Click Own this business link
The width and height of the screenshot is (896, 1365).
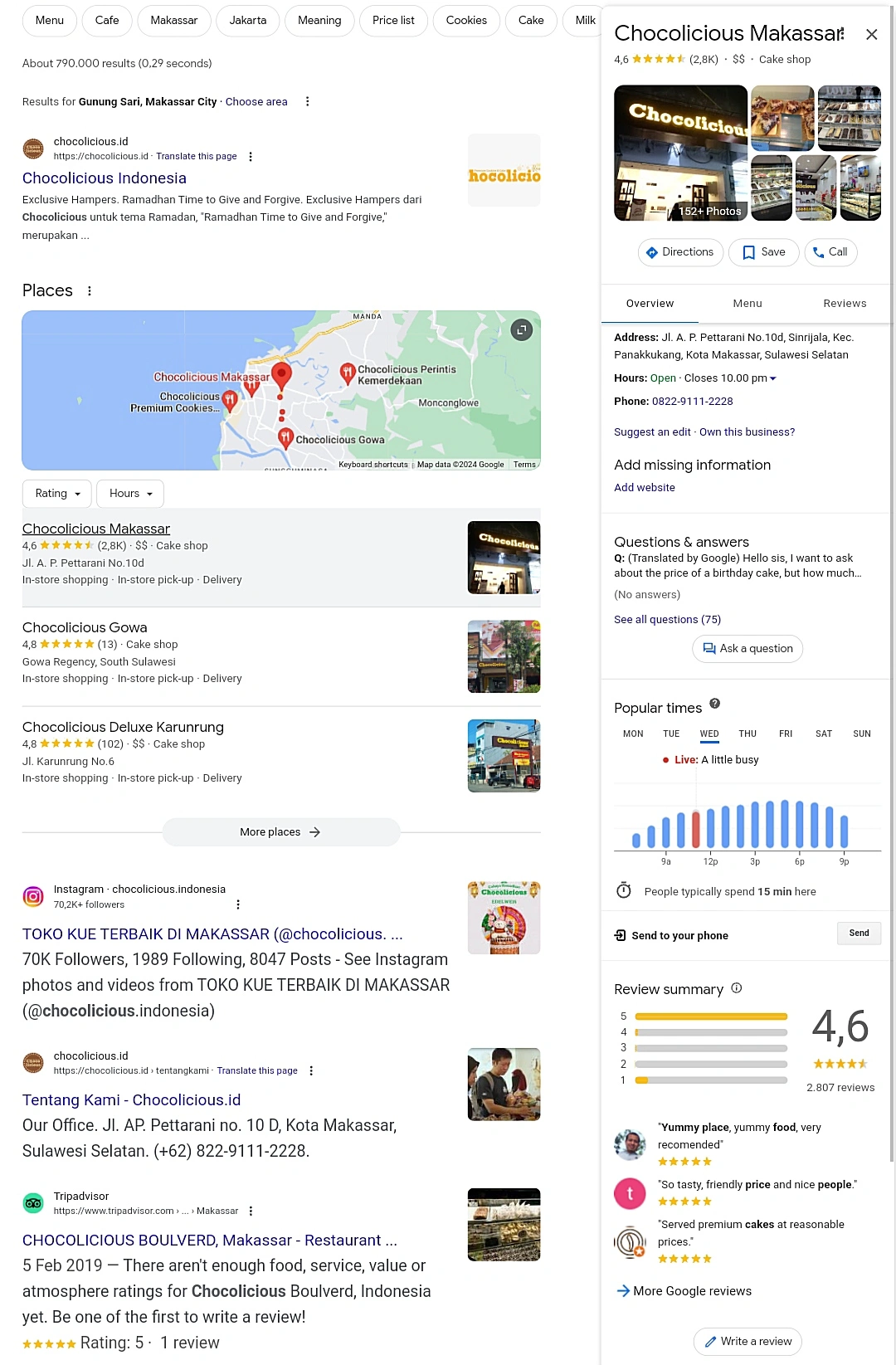pos(747,432)
